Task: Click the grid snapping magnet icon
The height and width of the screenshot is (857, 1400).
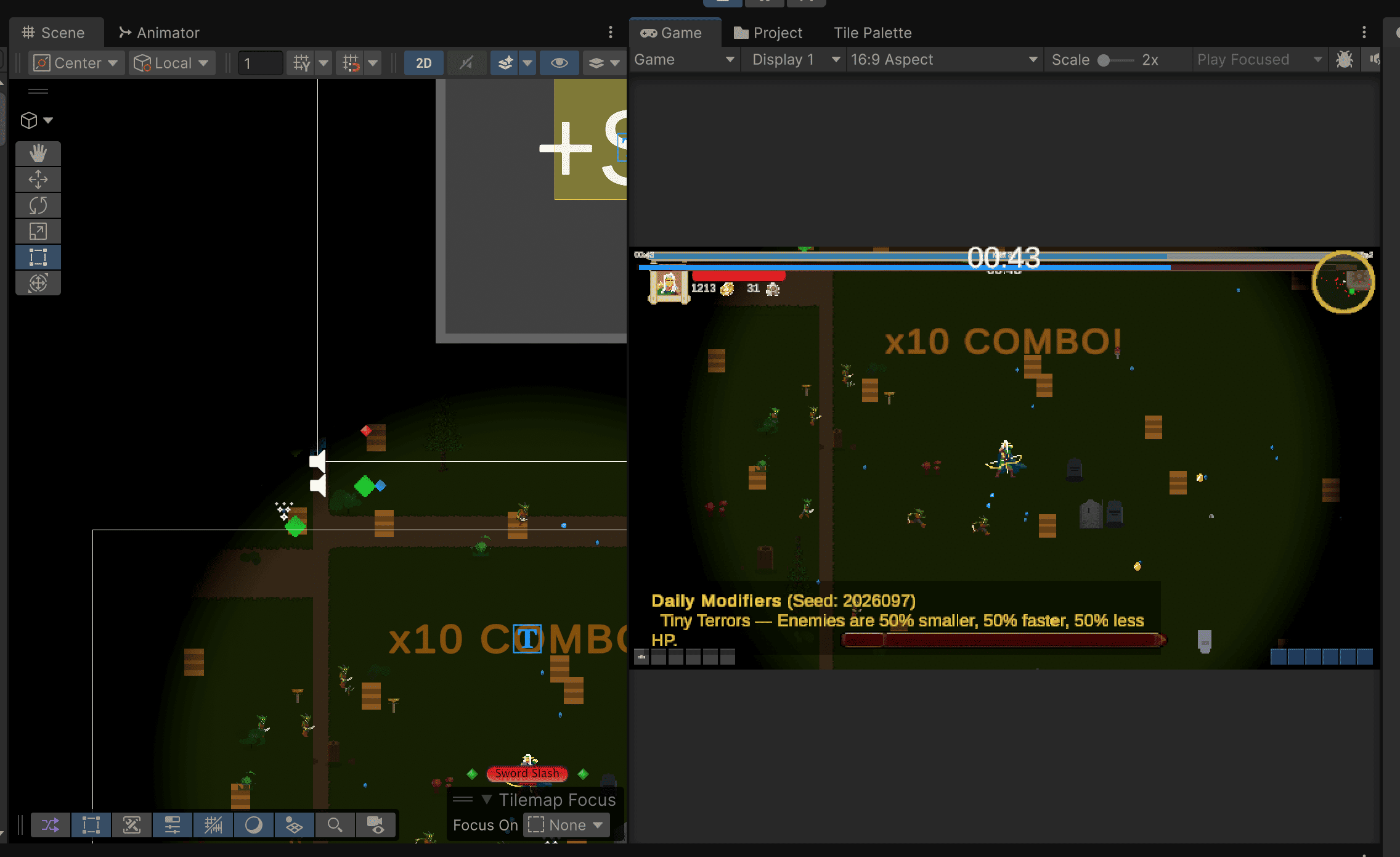Action: tap(351, 63)
